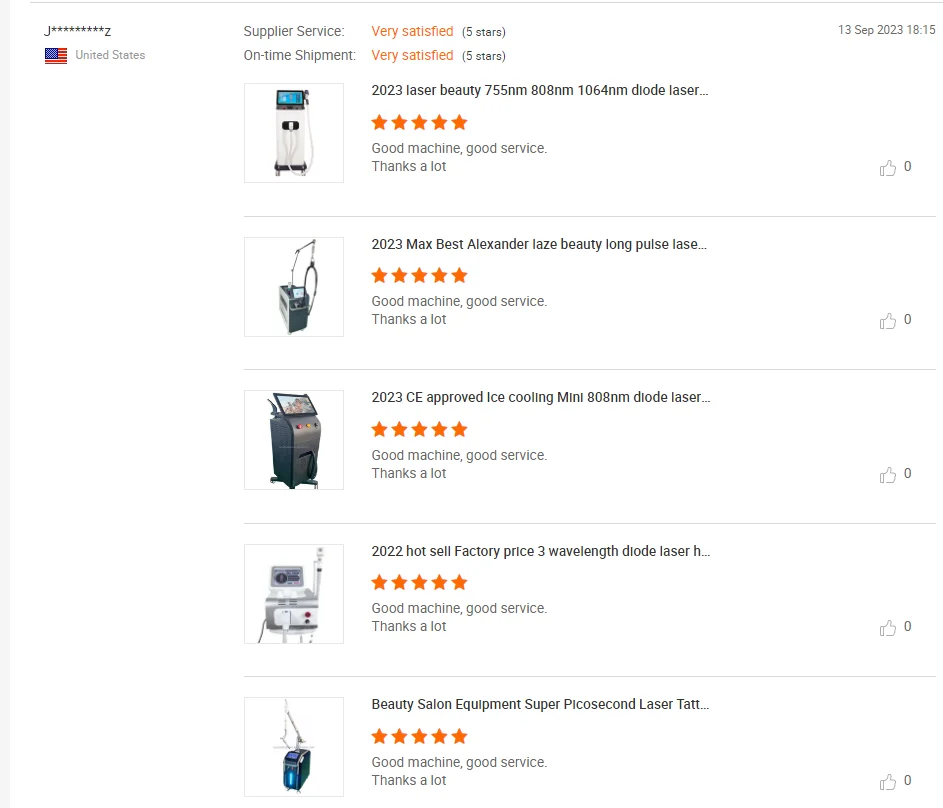The width and height of the screenshot is (943, 808).
Task: View Ice cooling Mini 808nm product image
Action: (294, 440)
